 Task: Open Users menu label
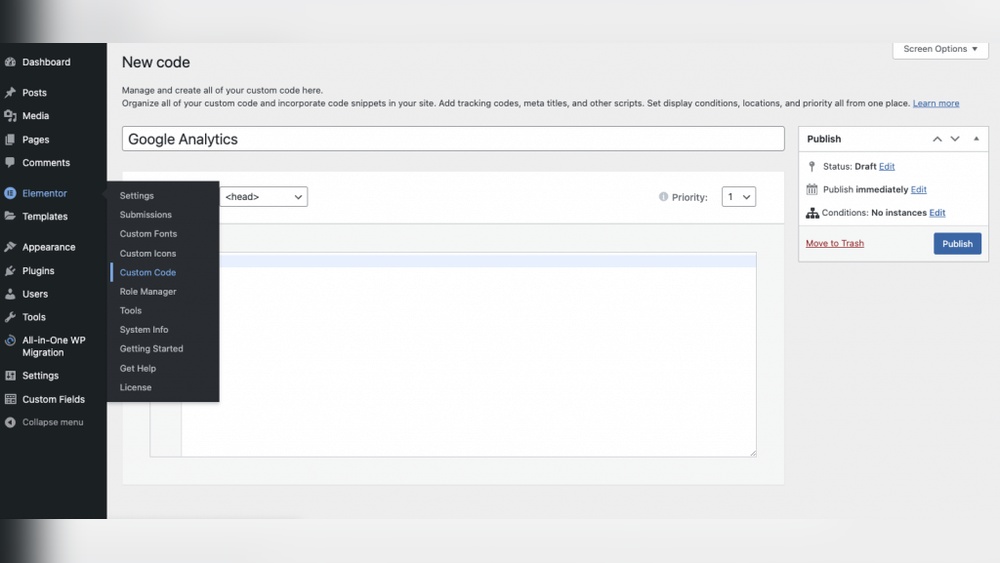[35, 294]
